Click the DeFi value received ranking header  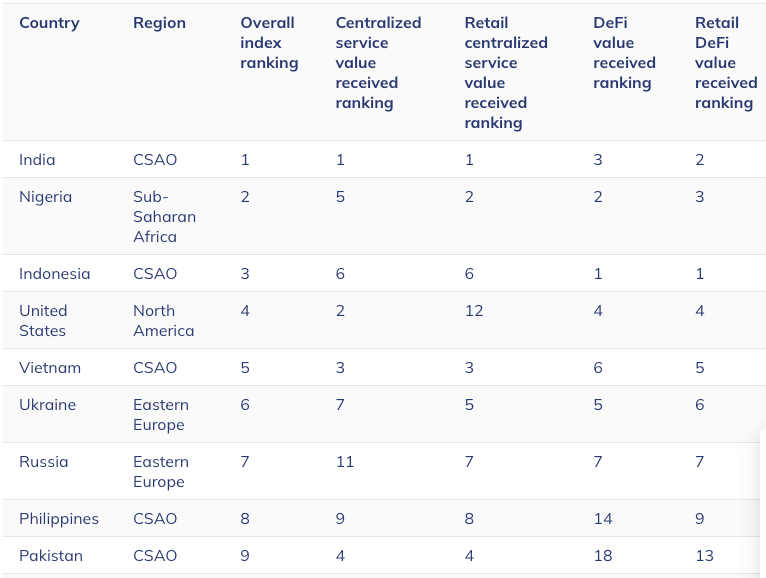[624, 53]
